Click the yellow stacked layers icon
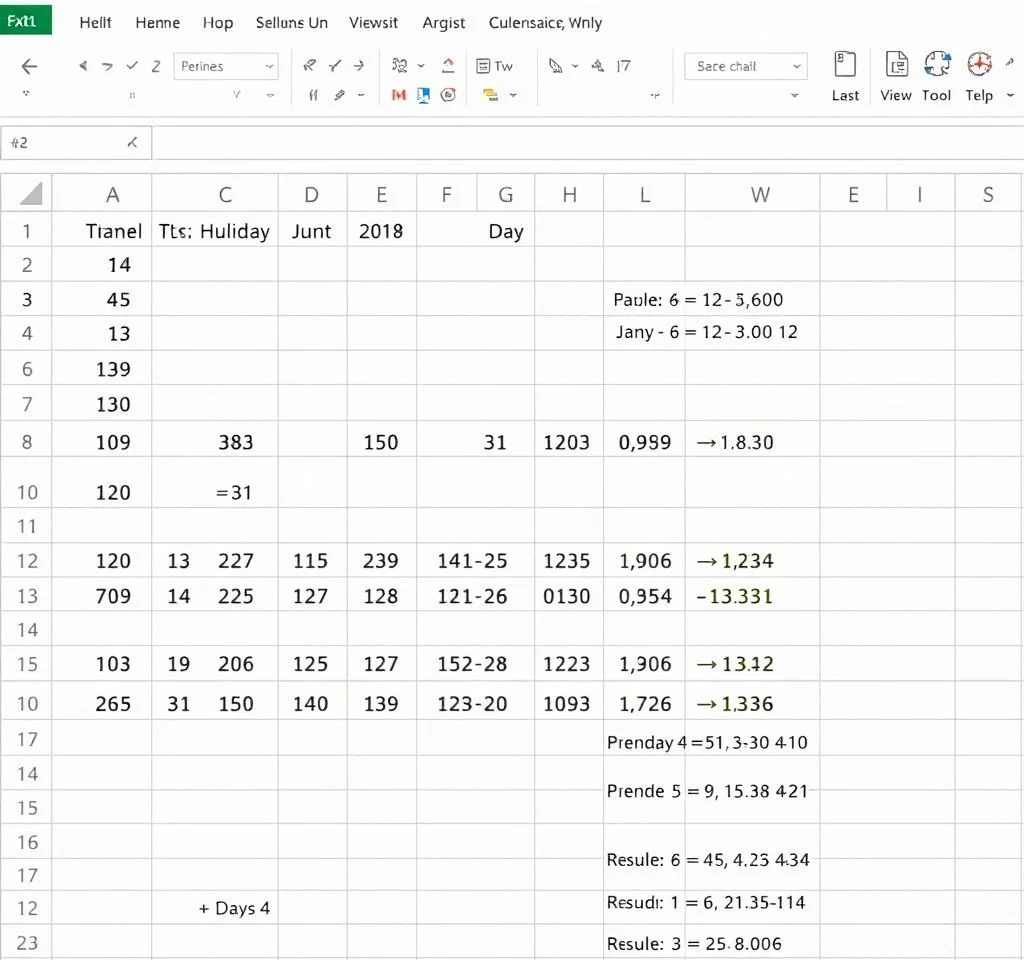The width and height of the screenshot is (1024, 960). coord(490,95)
